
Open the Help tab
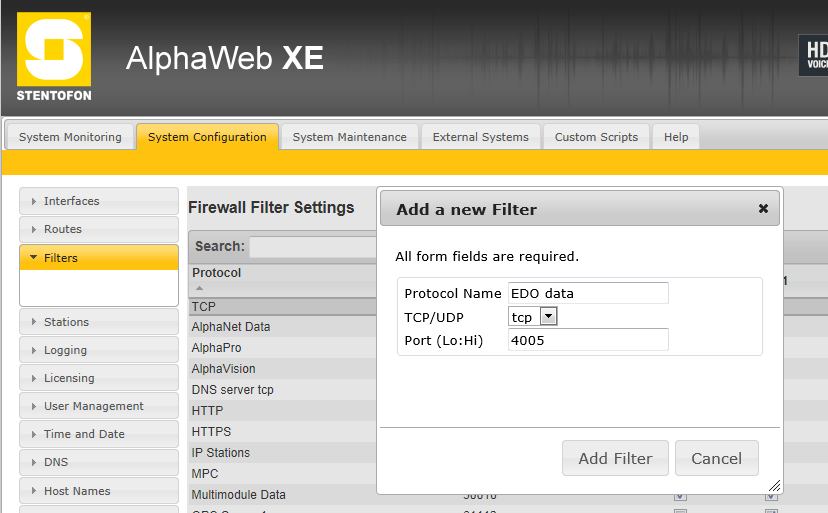[676, 137]
